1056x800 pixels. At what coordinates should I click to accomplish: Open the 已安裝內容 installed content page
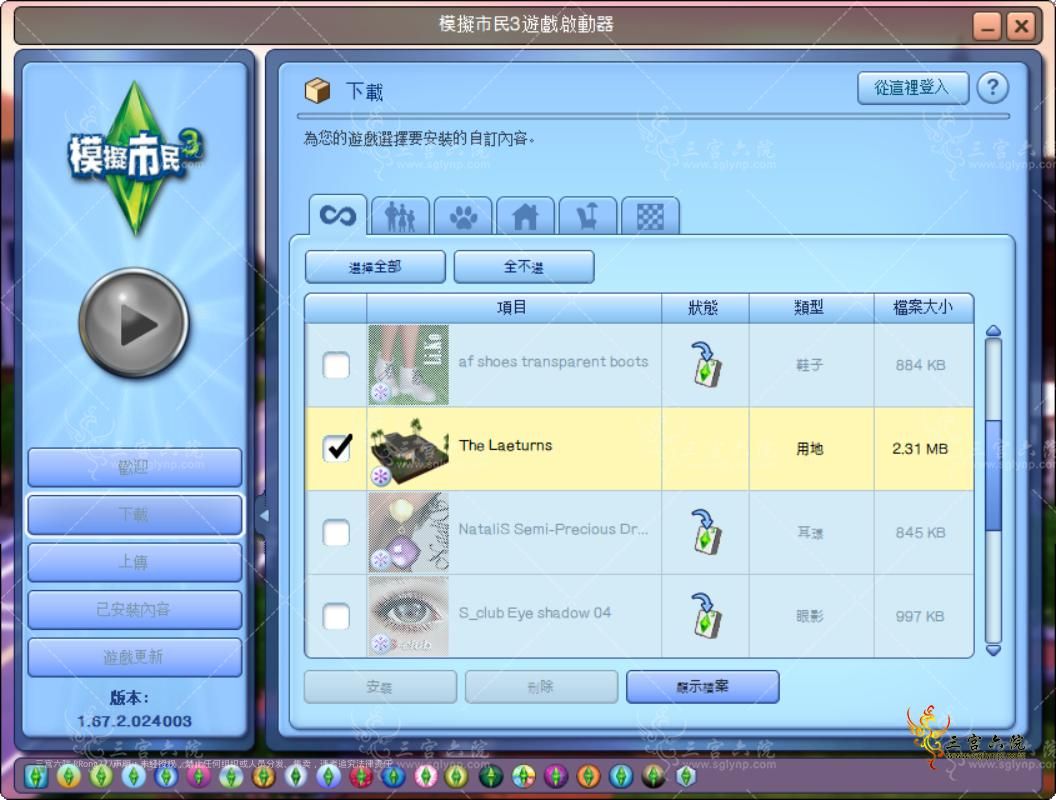(134, 610)
